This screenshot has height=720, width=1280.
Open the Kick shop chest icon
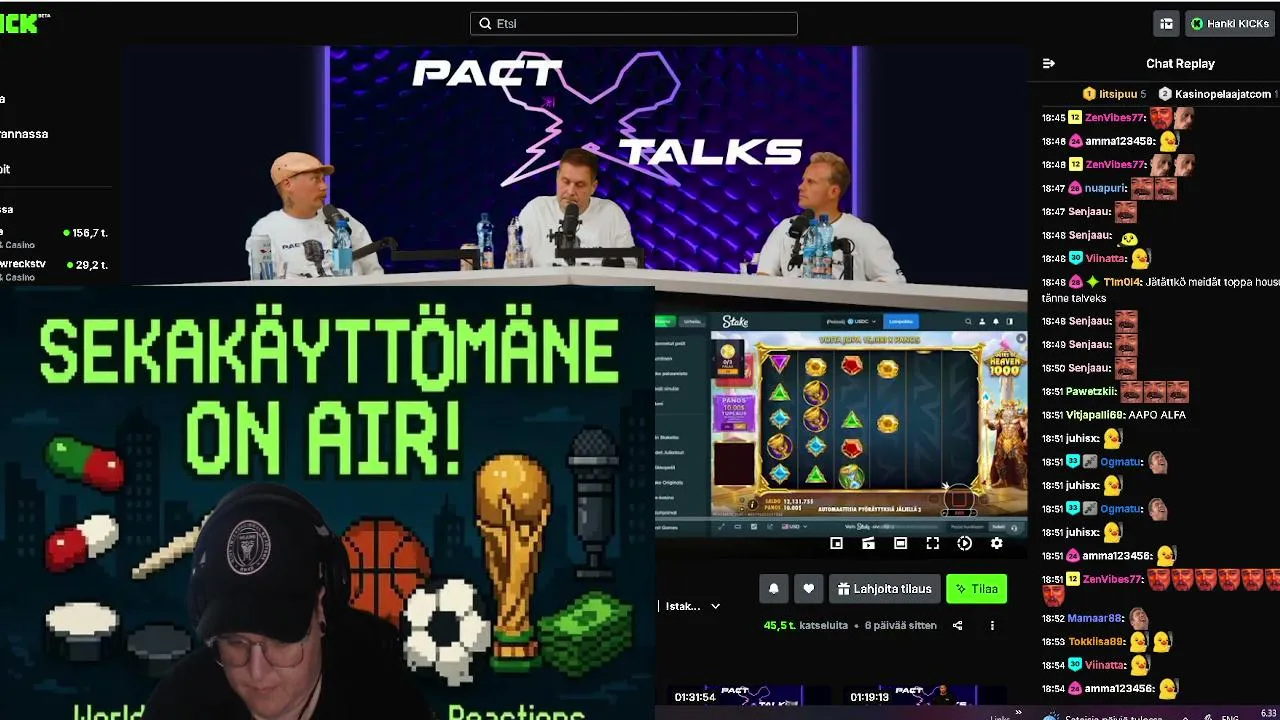pos(1166,23)
